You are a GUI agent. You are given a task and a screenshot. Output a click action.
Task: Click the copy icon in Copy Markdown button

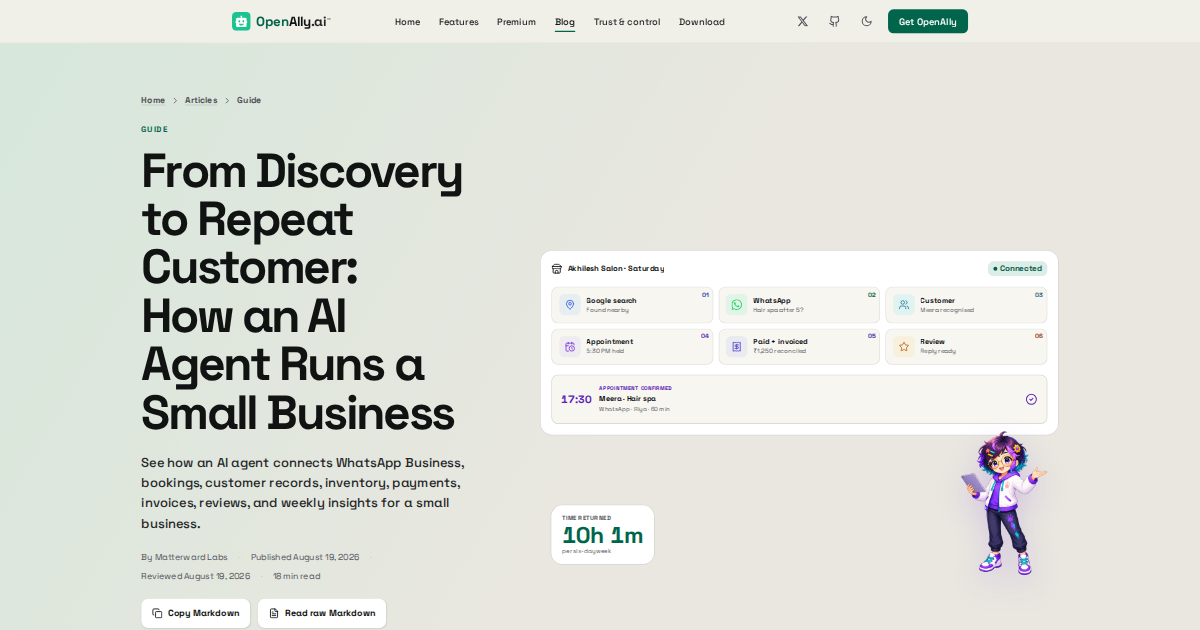pyautogui.click(x=157, y=613)
